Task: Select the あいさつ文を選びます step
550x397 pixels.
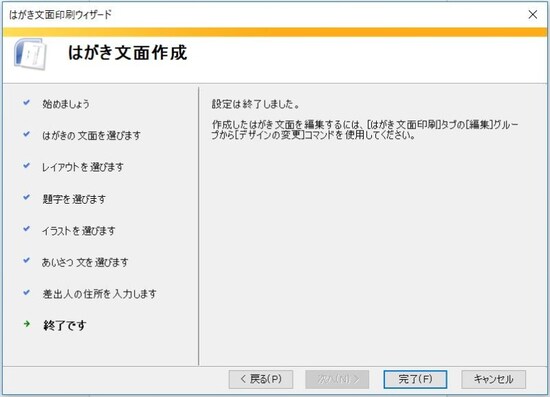Action: 85,262
